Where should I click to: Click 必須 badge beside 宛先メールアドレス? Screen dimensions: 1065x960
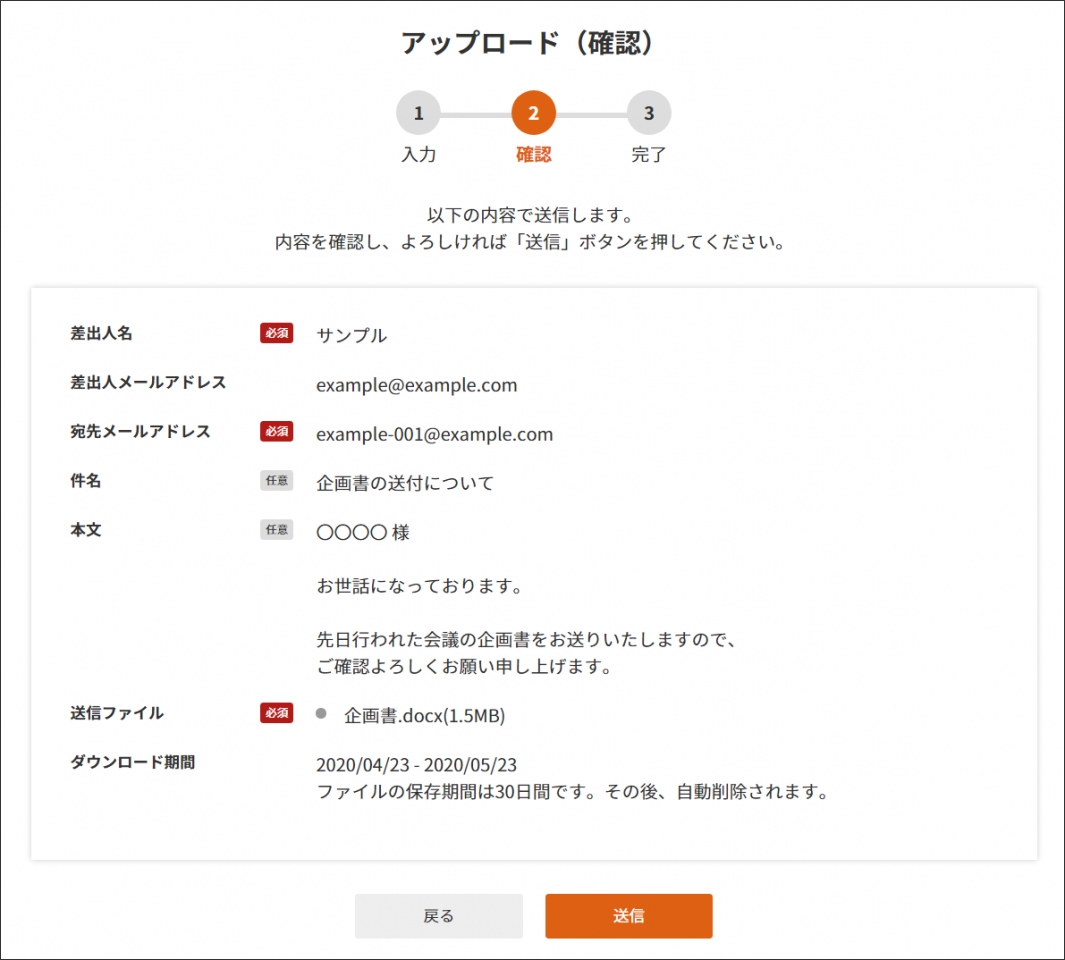[x=276, y=432]
